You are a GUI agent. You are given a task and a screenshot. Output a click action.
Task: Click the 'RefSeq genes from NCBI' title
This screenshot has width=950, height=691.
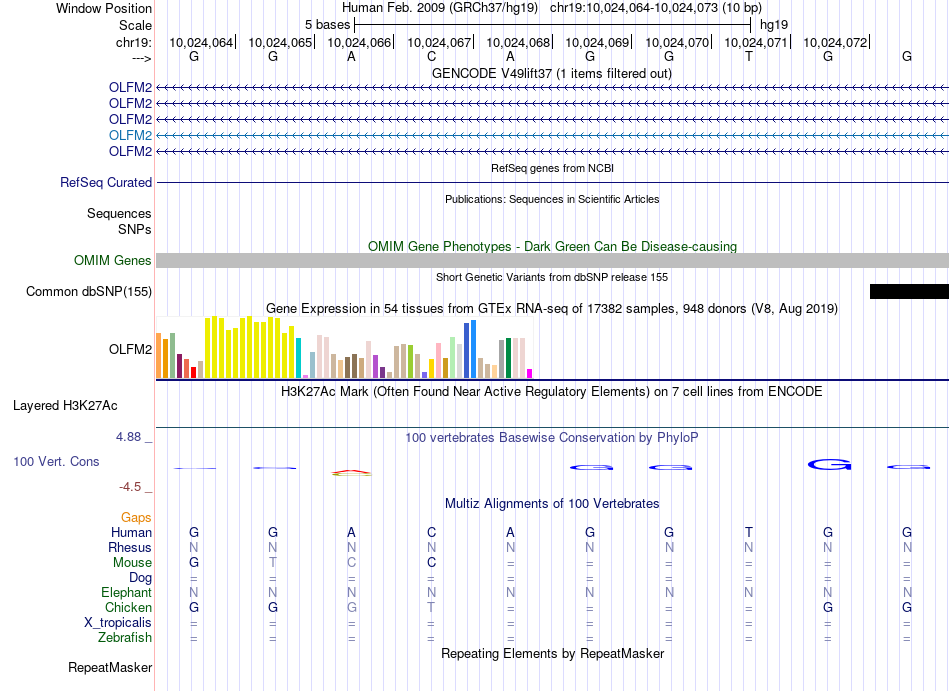pos(552,168)
